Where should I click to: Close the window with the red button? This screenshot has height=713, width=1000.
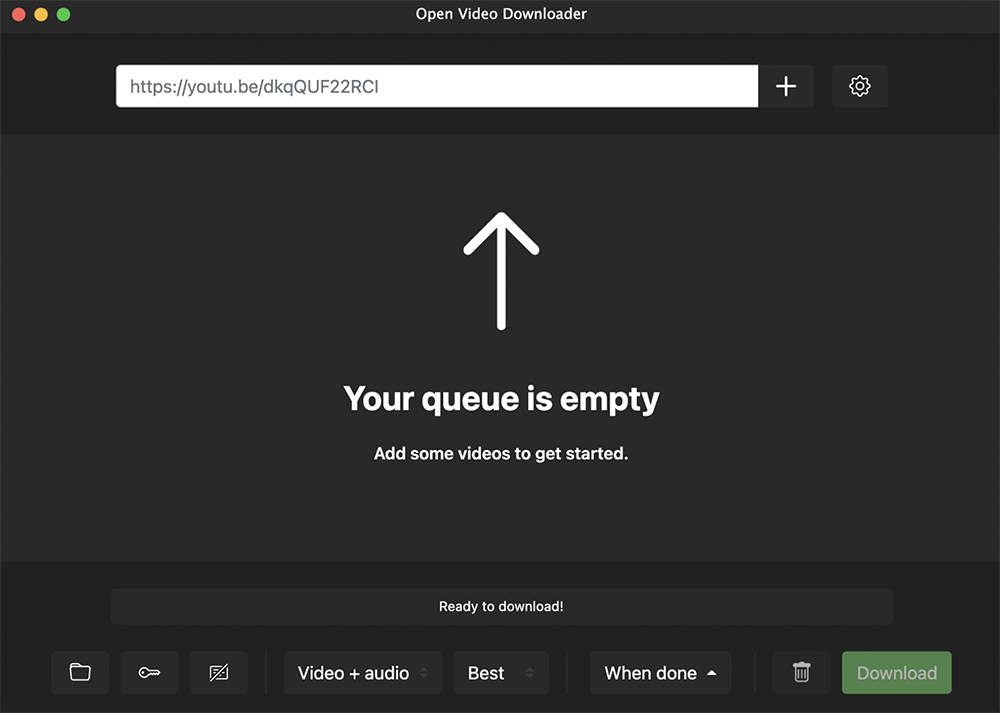click(x=19, y=14)
